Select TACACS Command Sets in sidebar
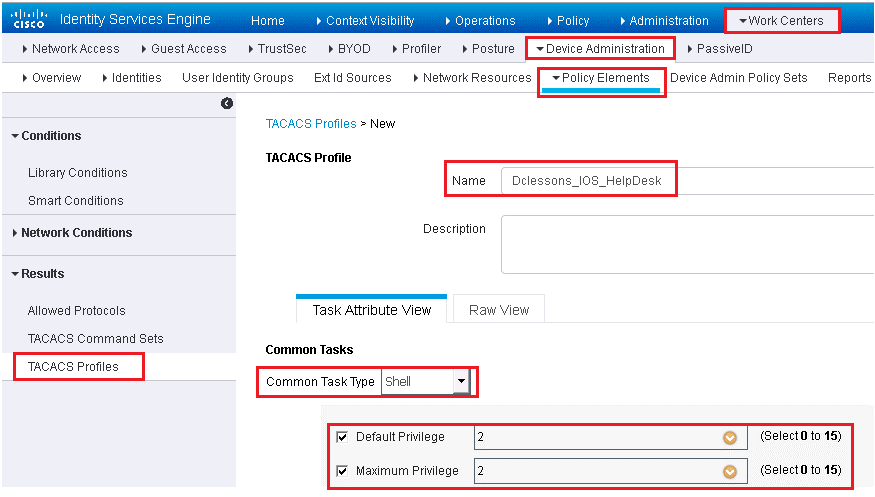This screenshot has width=875, height=497. [95, 339]
